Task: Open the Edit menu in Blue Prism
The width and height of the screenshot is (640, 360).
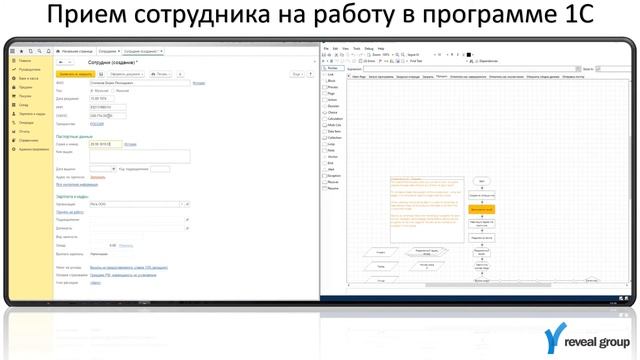Action: [336, 49]
